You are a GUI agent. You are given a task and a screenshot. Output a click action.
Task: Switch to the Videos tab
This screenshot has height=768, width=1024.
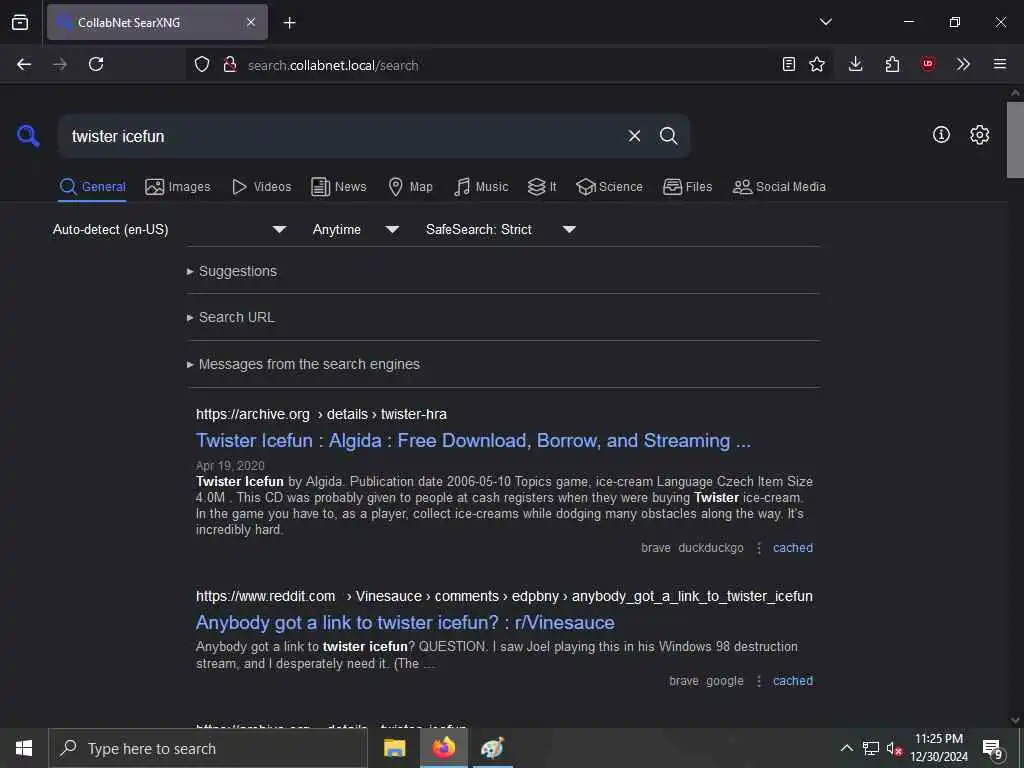pos(262,187)
